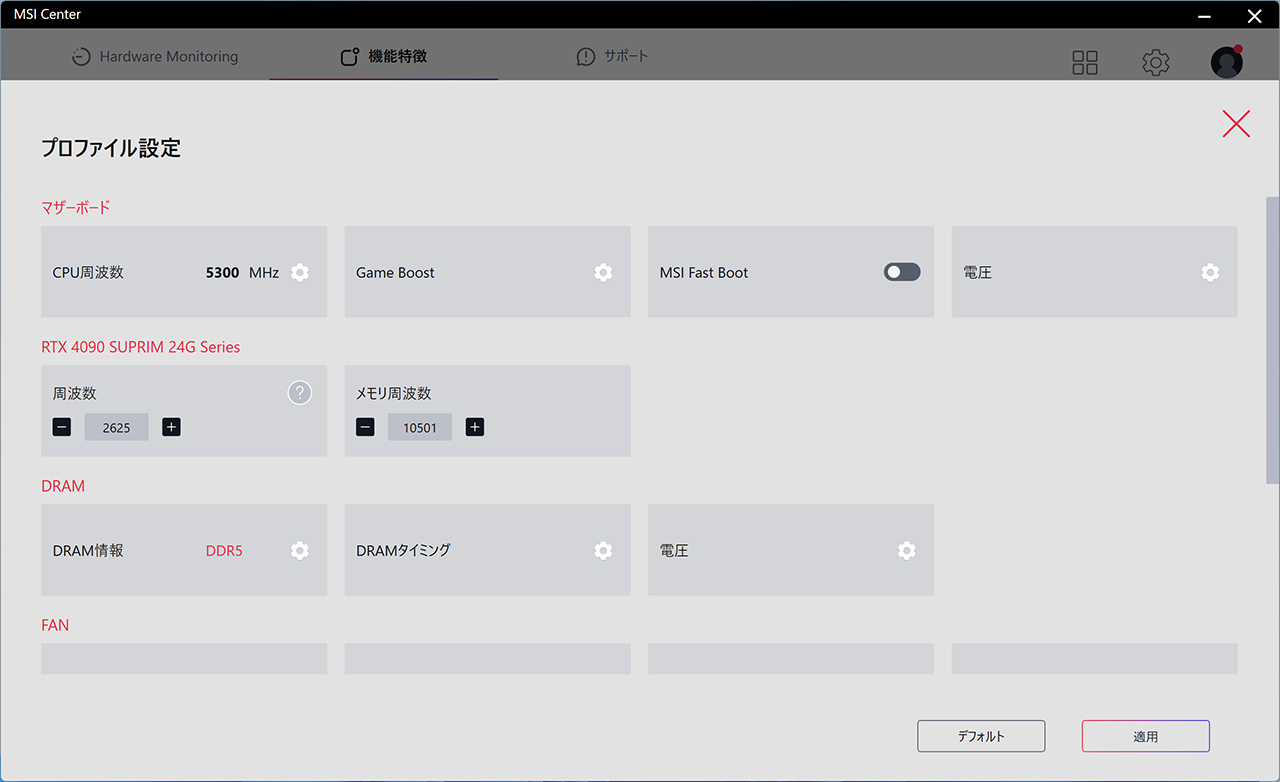
Task: Click the RTX 4090 SUPRIM 24G Series heading
Action: [x=141, y=347]
